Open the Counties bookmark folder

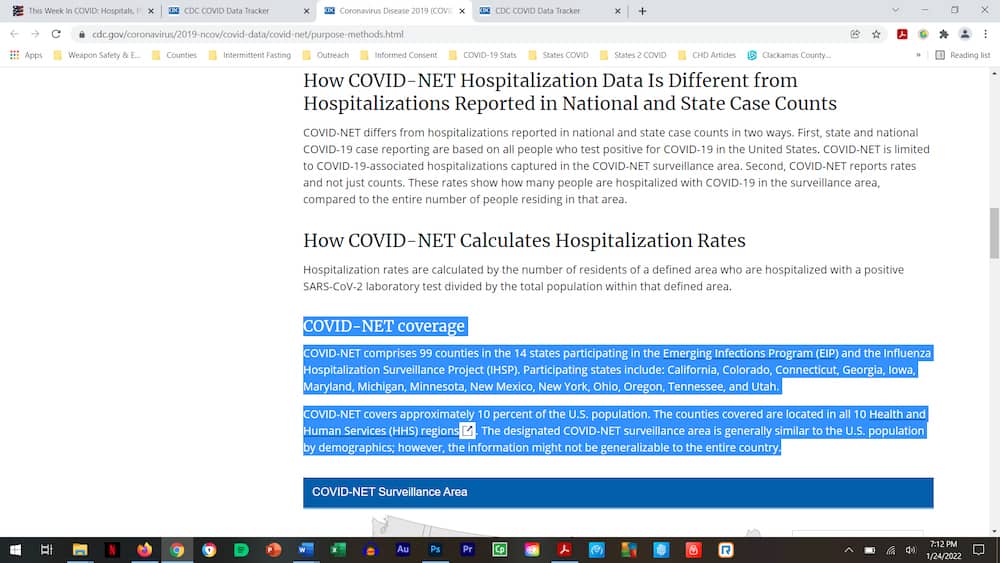click(175, 55)
